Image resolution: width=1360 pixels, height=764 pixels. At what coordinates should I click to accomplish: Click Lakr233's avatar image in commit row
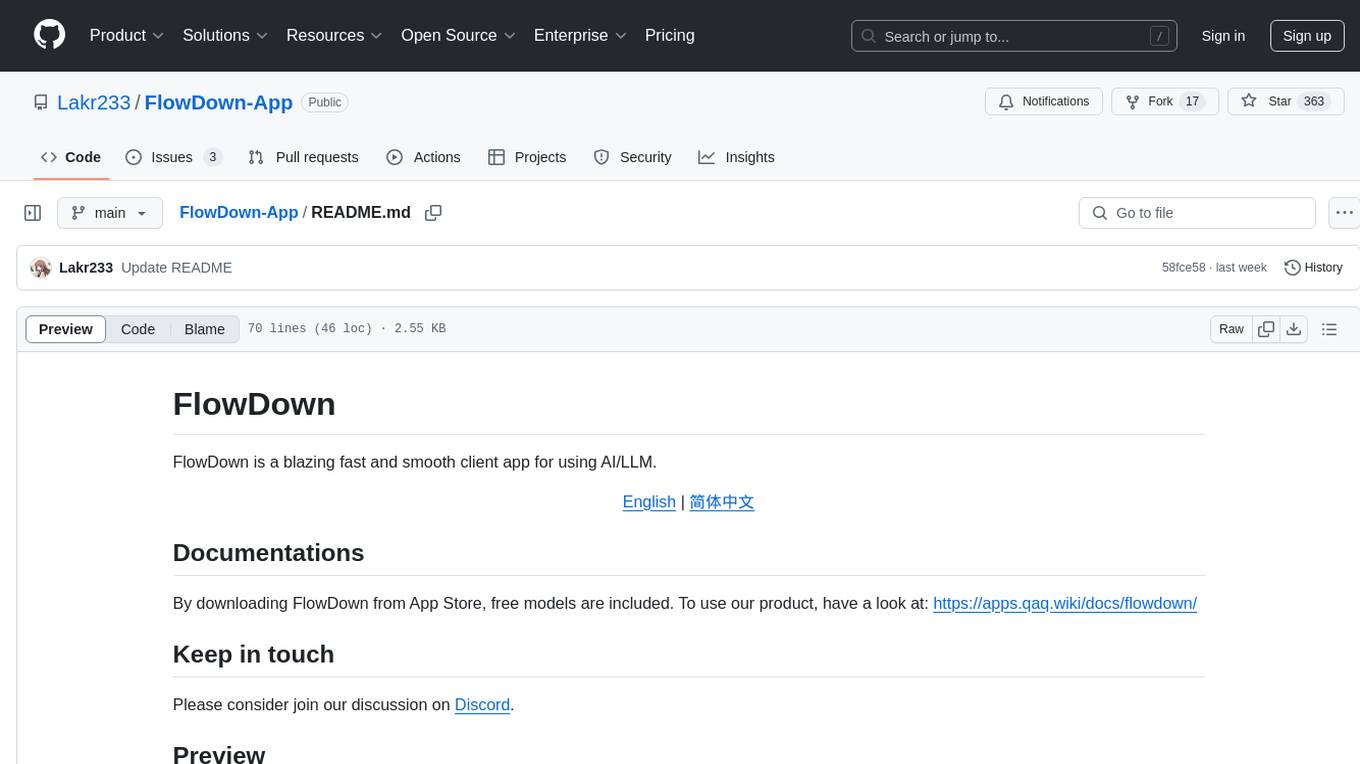click(x=41, y=268)
